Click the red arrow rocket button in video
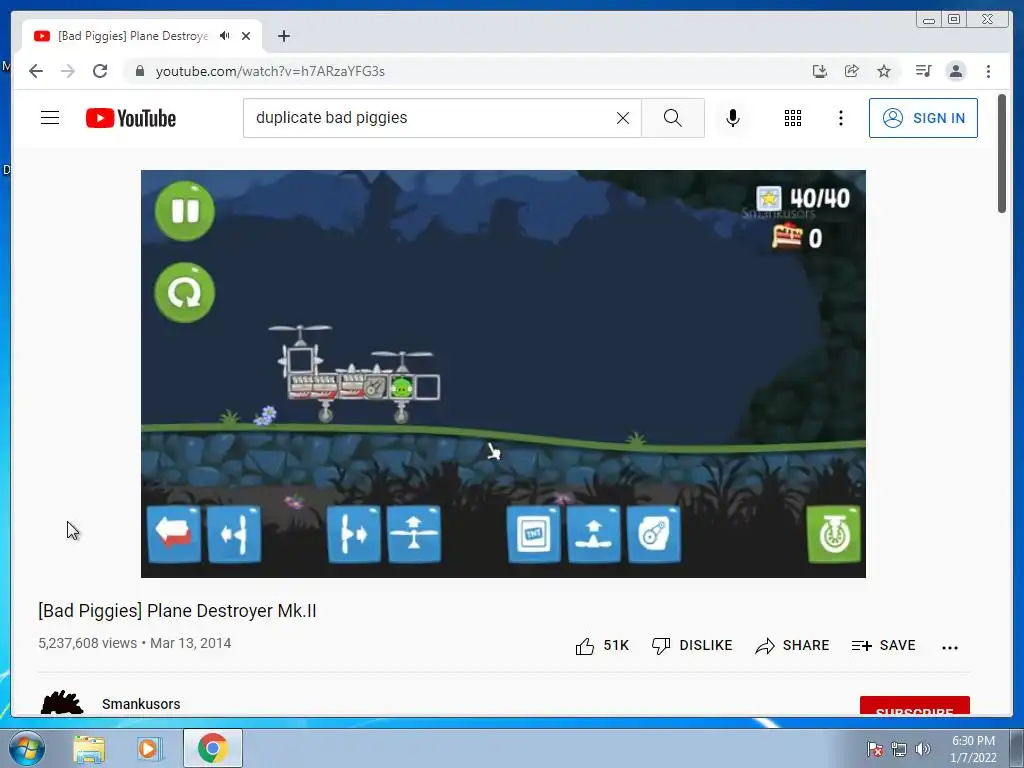 pos(174,534)
